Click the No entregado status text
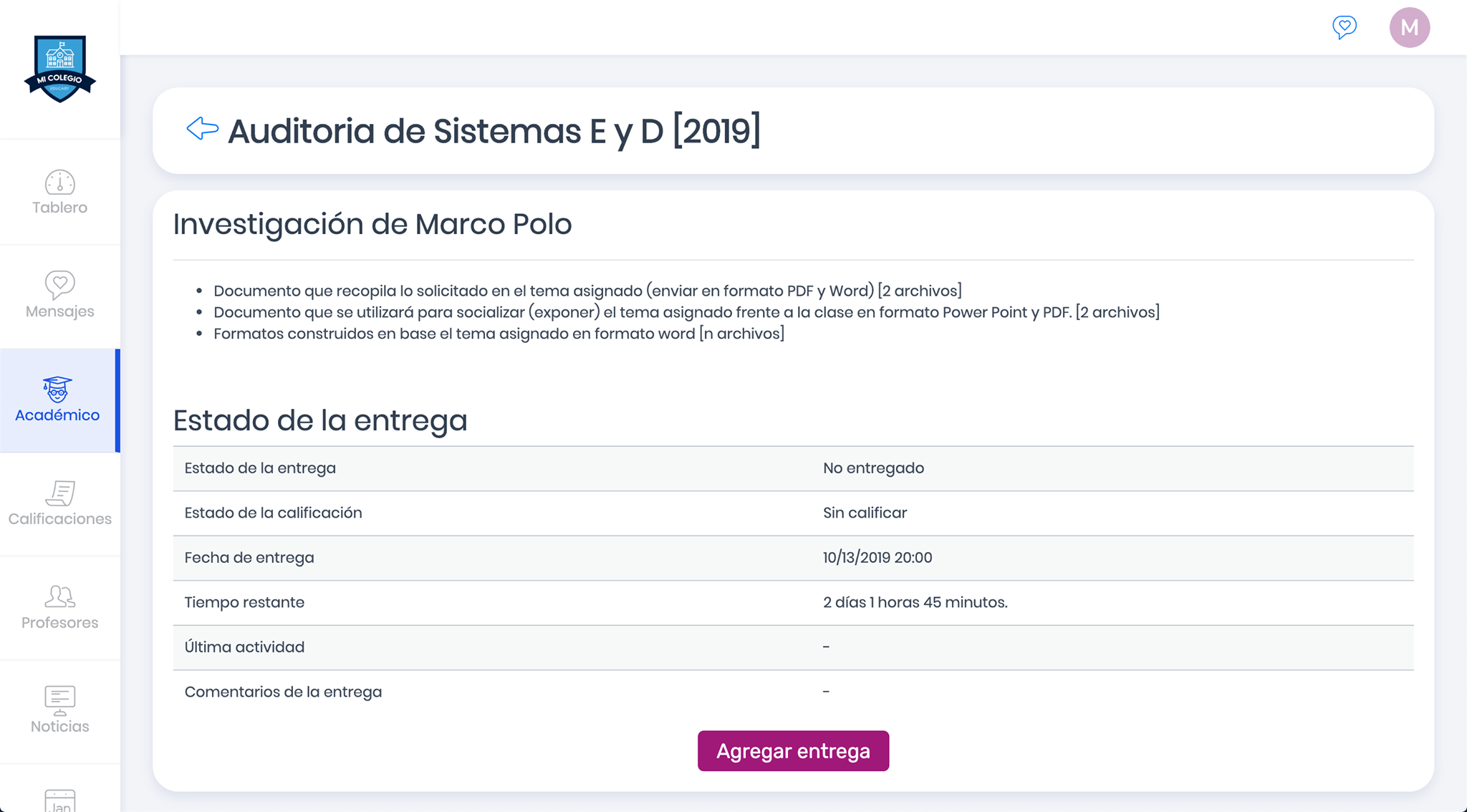This screenshot has width=1467, height=812. point(873,468)
